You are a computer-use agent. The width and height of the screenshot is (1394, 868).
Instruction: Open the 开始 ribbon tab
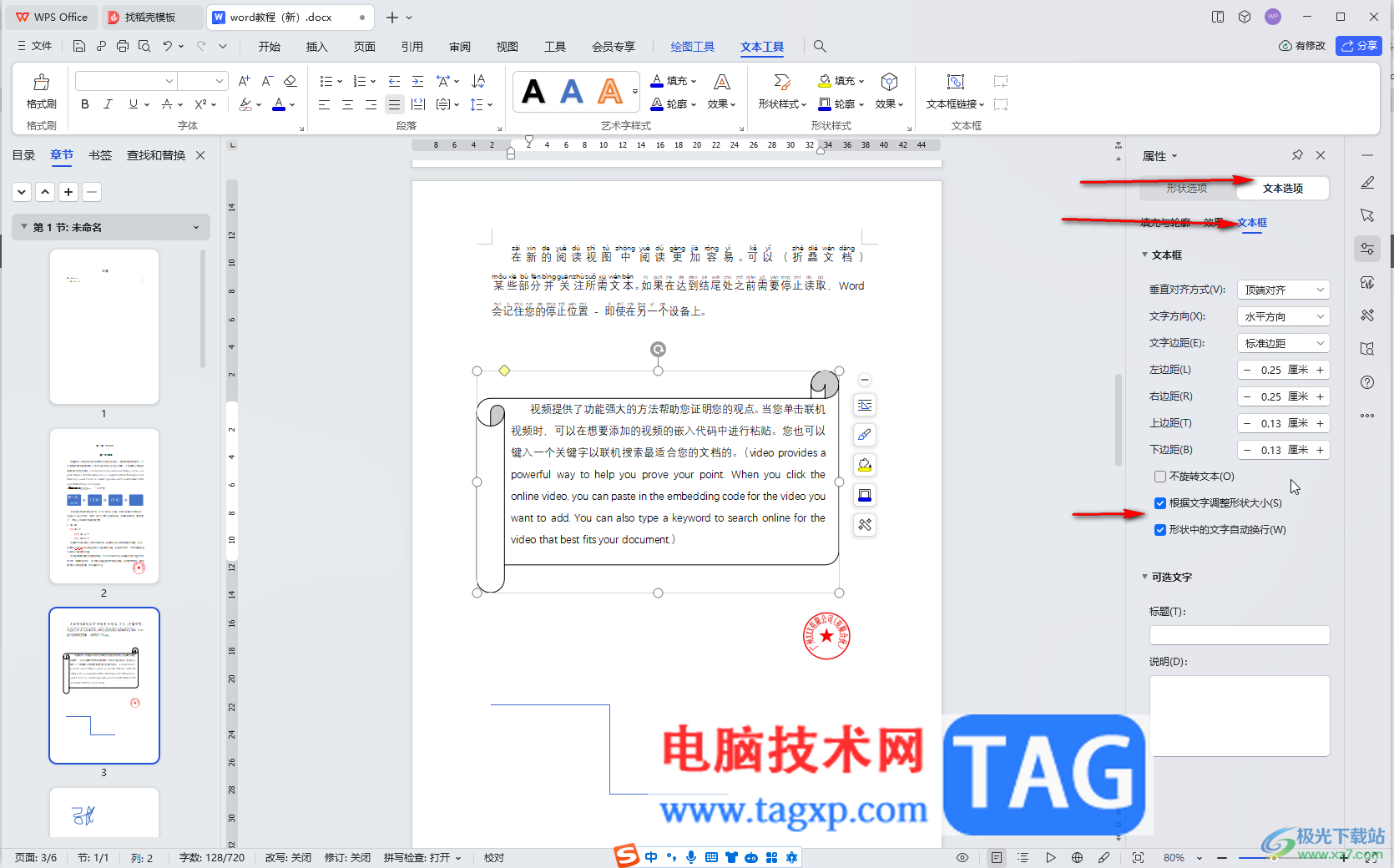269,47
